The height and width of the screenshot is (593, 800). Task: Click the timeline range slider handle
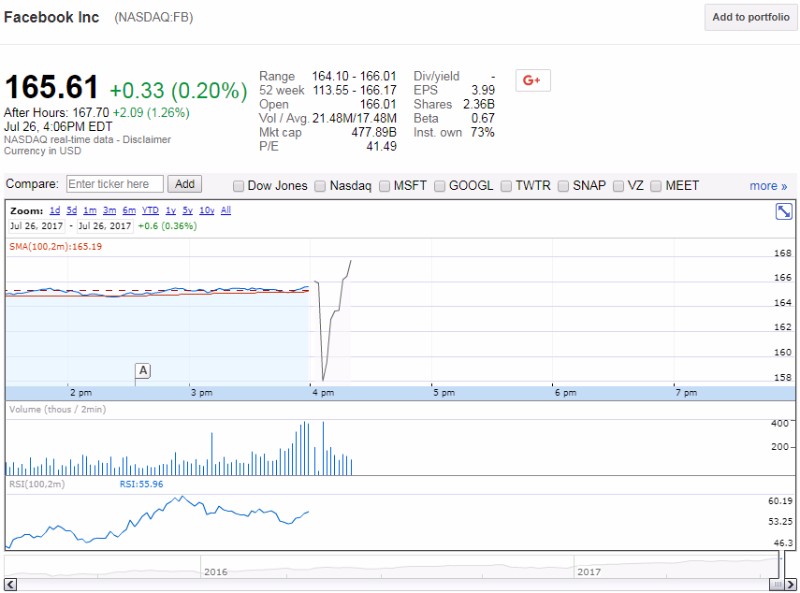click(x=777, y=584)
